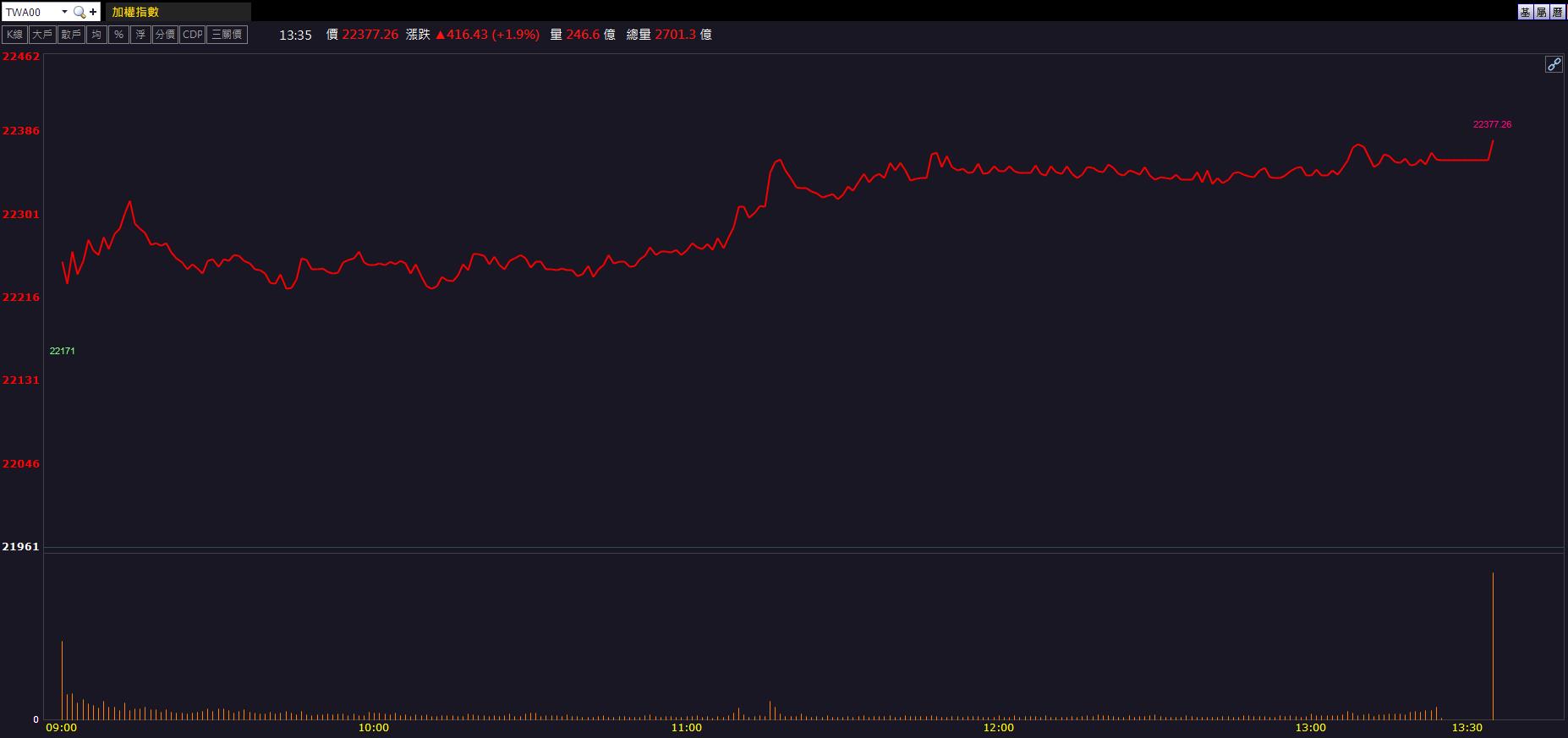This screenshot has height=738, width=1568.
Task: Select the 分價 price distribution view
Action: (x=165, y=35)
